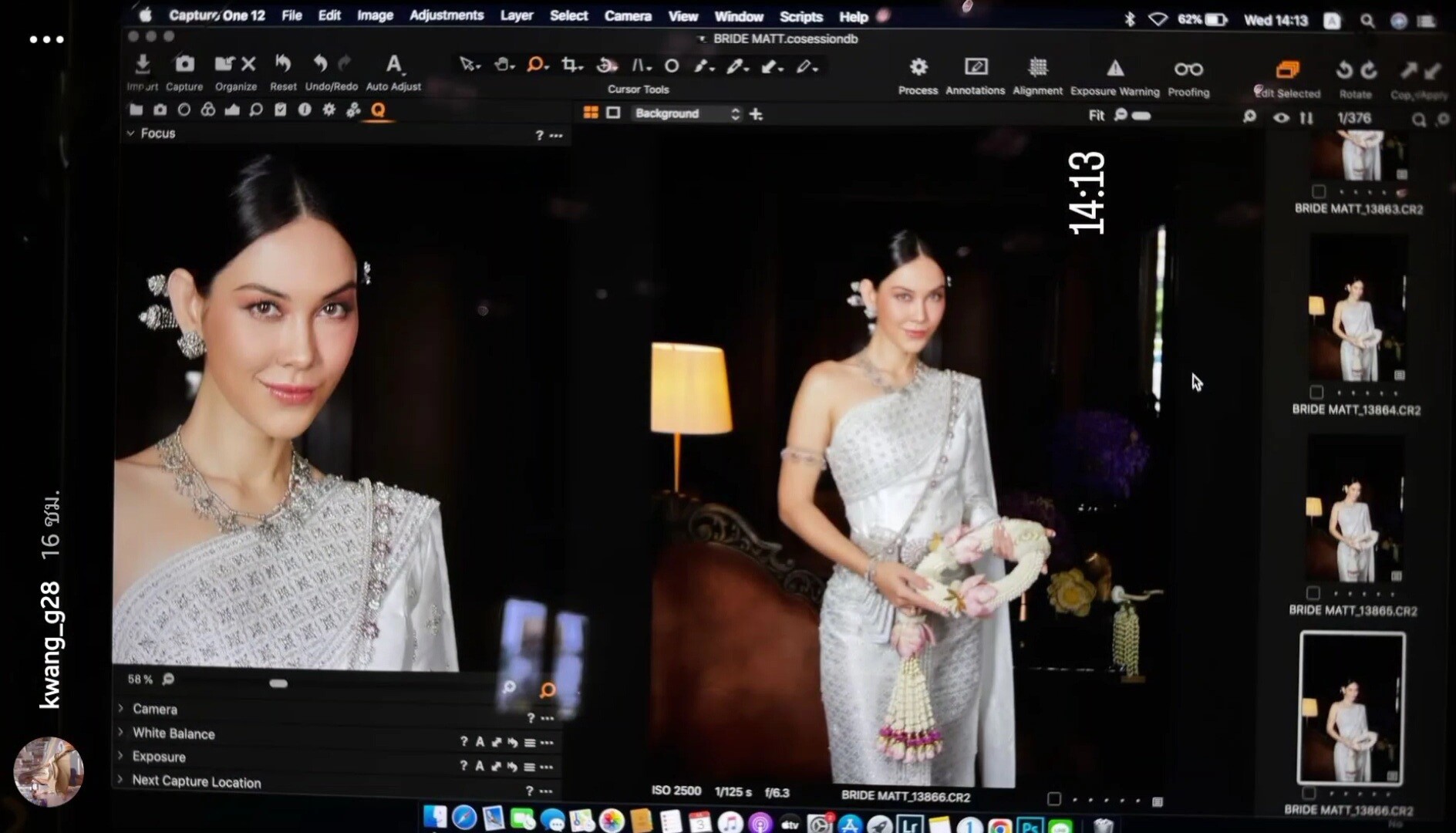Click the Focus panel zoom slider handle

278,683
